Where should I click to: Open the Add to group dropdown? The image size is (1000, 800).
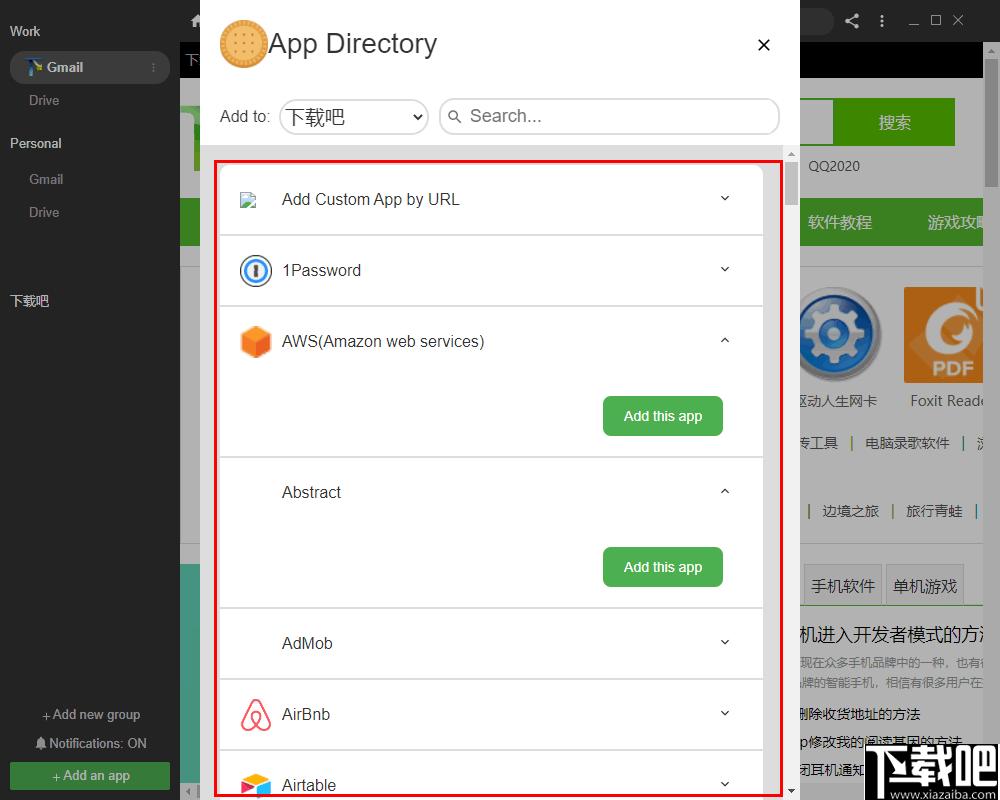point(354,117)
